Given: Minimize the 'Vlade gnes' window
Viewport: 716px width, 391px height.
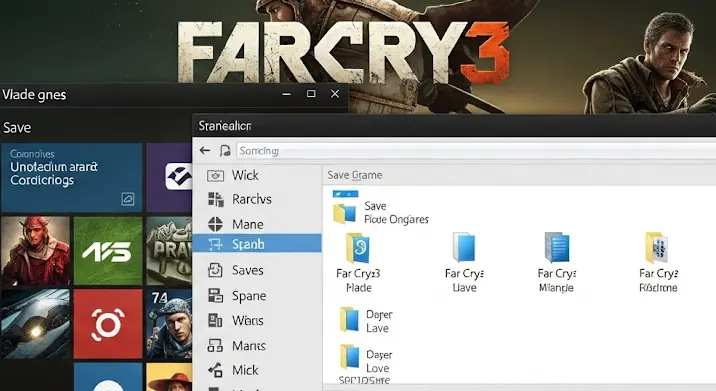Looking at the screenshot, I should pyautogui.click(x=286, y=94).
